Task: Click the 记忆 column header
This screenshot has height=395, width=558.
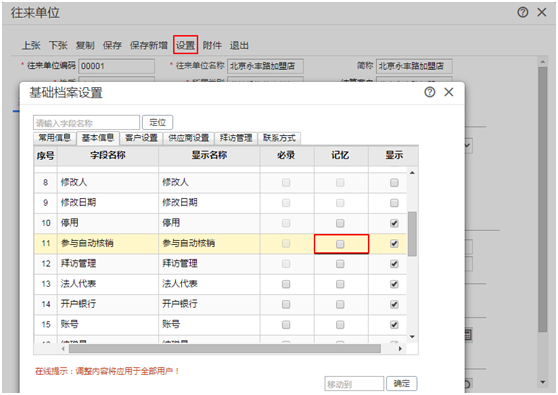Action: pos(341,156)
